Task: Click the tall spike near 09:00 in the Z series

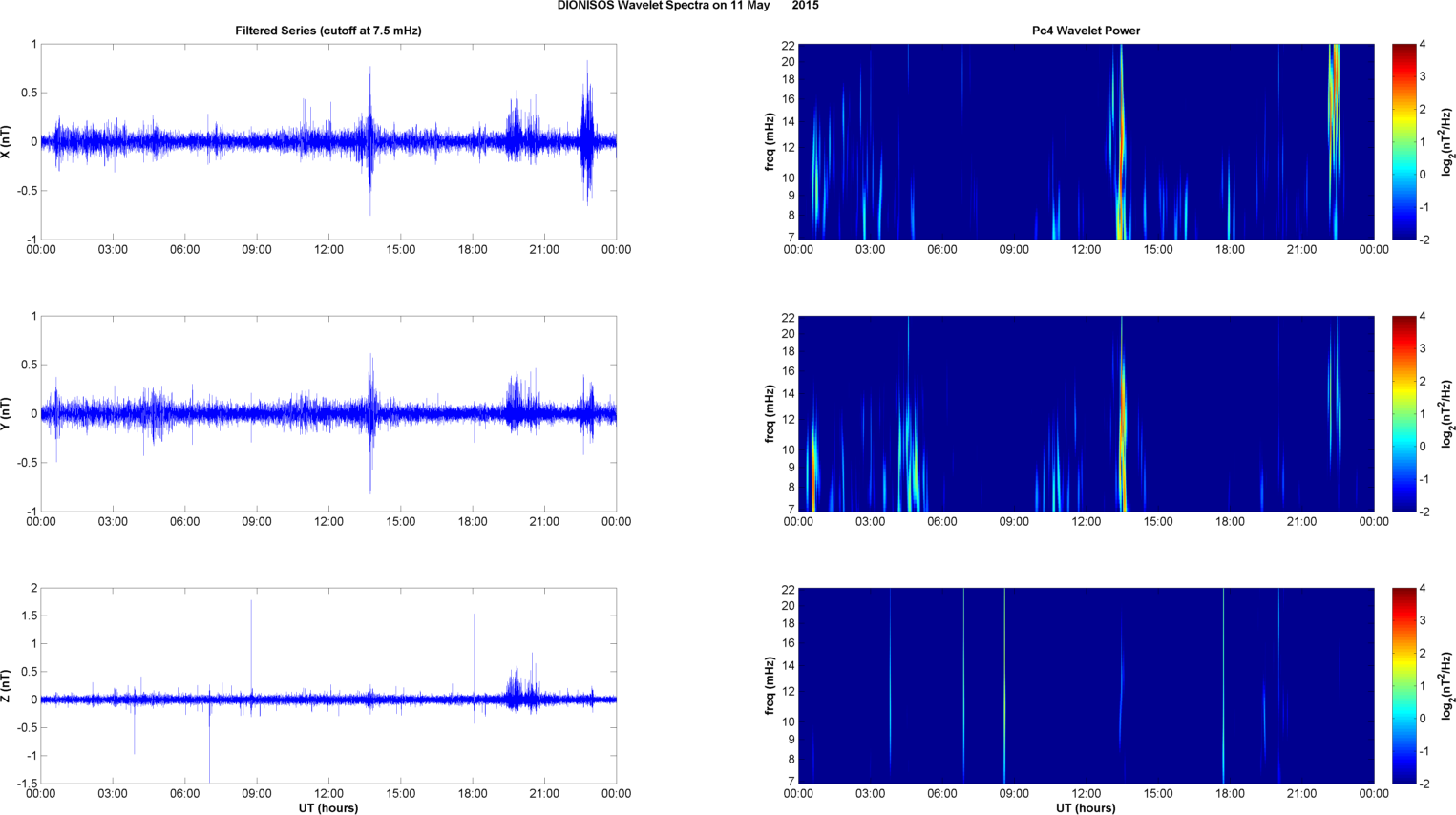Action: [251, 651]
